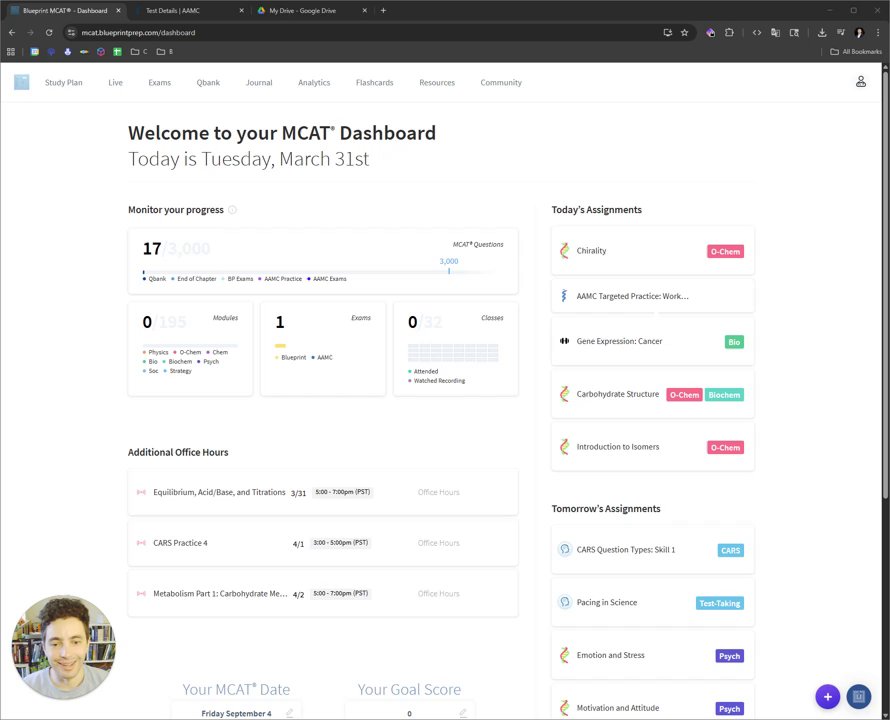Open Chrome profile avatar

[x=859, y=33]
